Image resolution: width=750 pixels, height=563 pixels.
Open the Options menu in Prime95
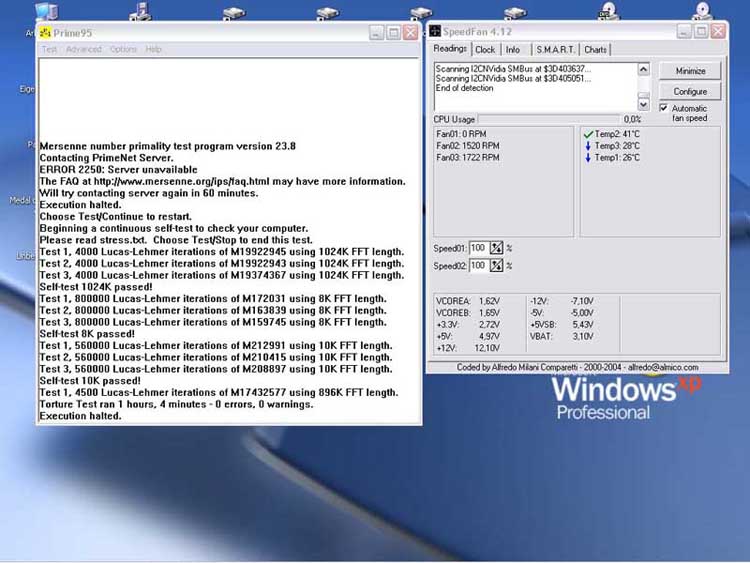[123, 49]
